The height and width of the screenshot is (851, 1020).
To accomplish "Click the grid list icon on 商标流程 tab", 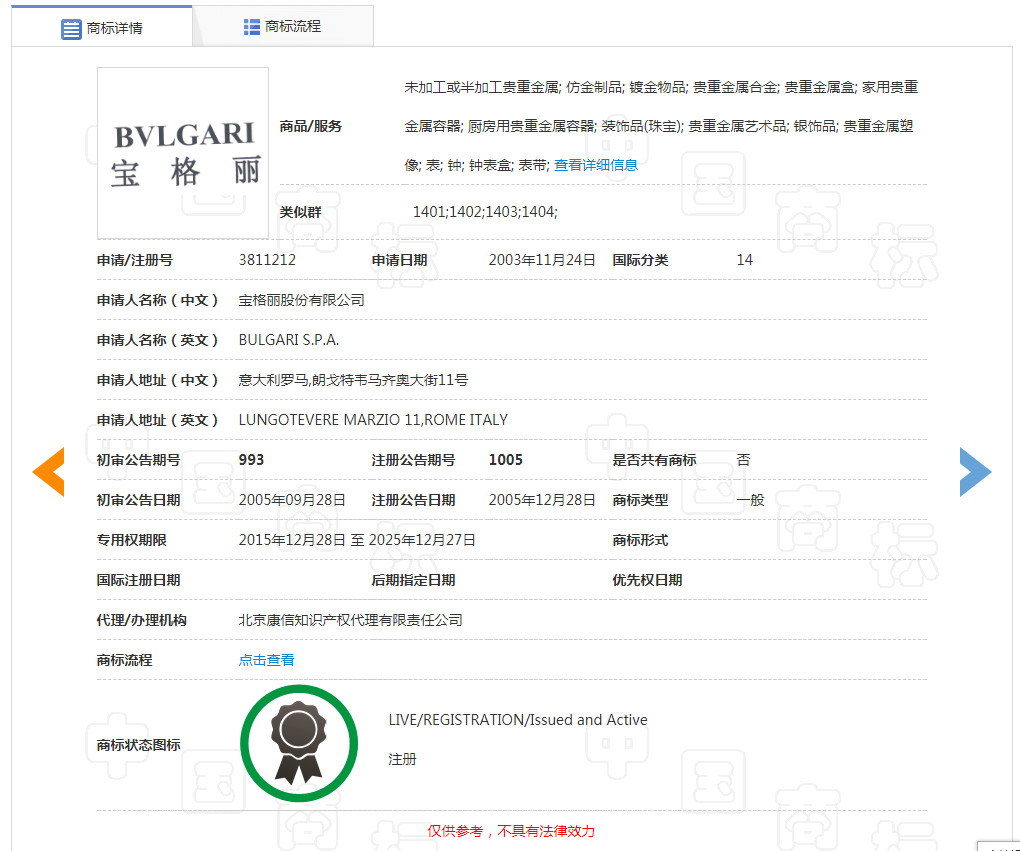I will pos(250,25).
